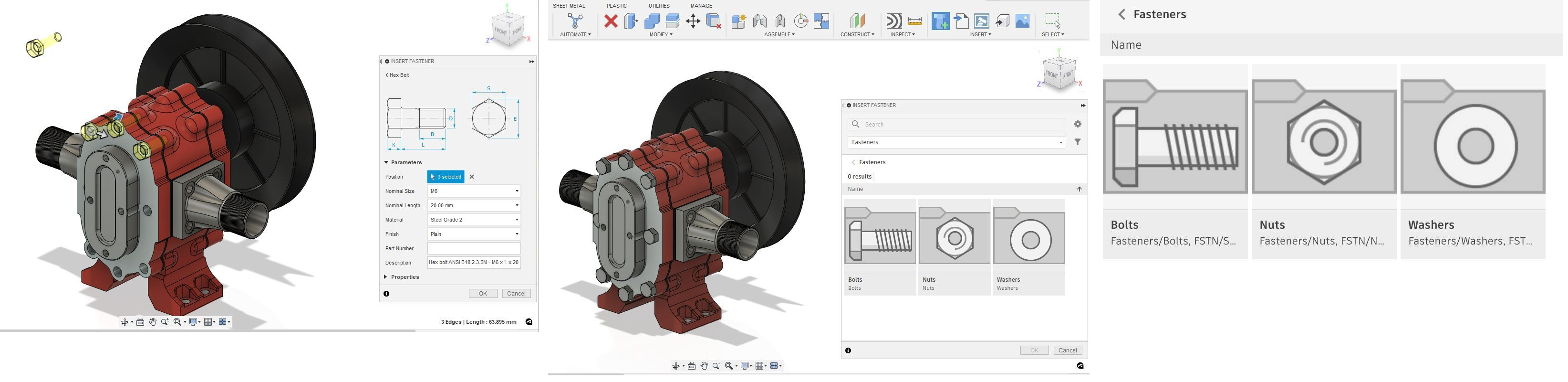The height and width of the screenshot is (382, 1568).
Task: Open the fastener library settings gear
Action: click(1078, 124)
